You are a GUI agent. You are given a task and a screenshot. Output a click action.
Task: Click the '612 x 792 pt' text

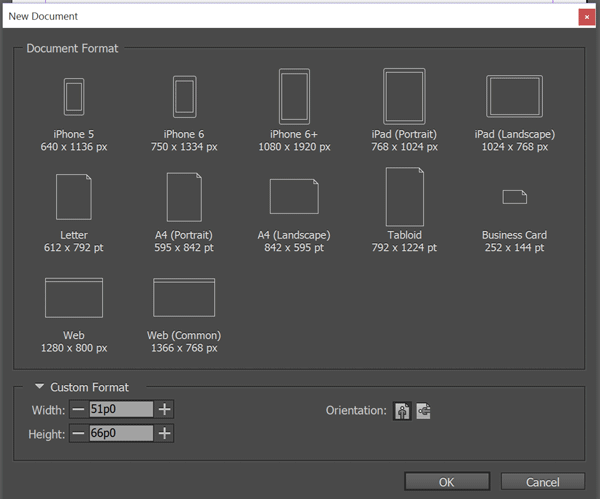point(73,248)
